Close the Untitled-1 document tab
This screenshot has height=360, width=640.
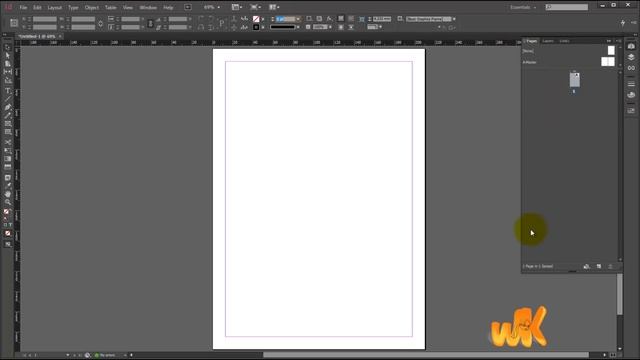tap(60, 36)
